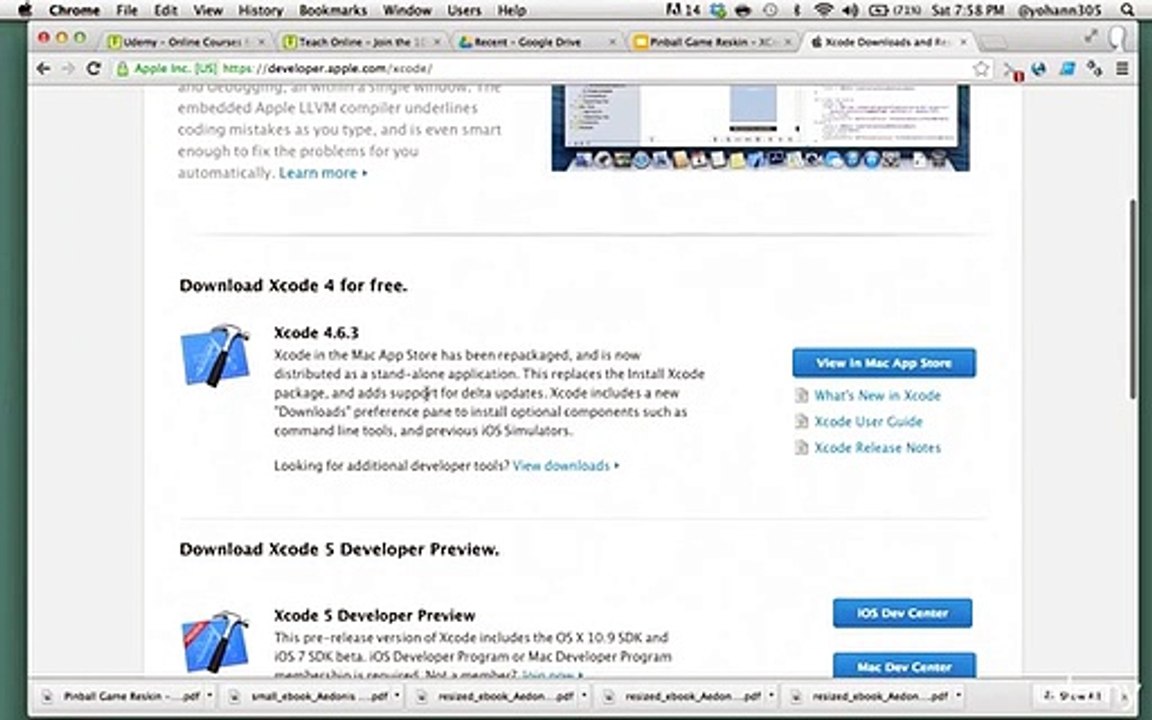Screen dimensions: 1152x720
Task: Enter full screen with the window's arrows icon
Action: pyautogui.click(x=1091, y=35)
